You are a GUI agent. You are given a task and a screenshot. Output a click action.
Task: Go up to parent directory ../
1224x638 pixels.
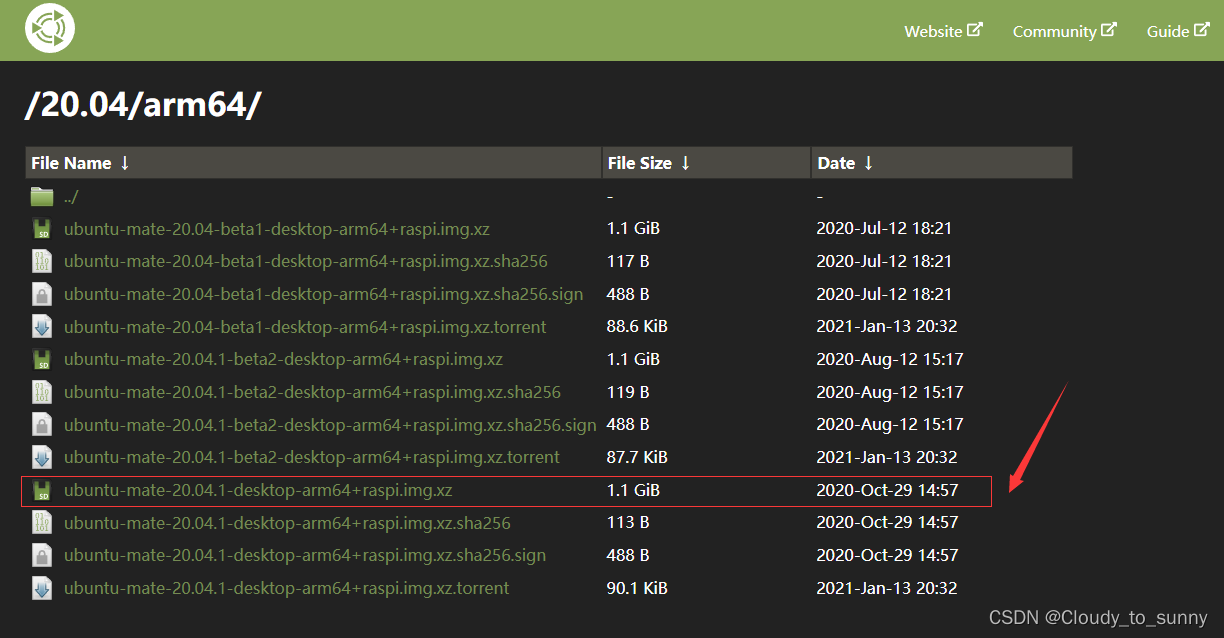click(71, 197)
